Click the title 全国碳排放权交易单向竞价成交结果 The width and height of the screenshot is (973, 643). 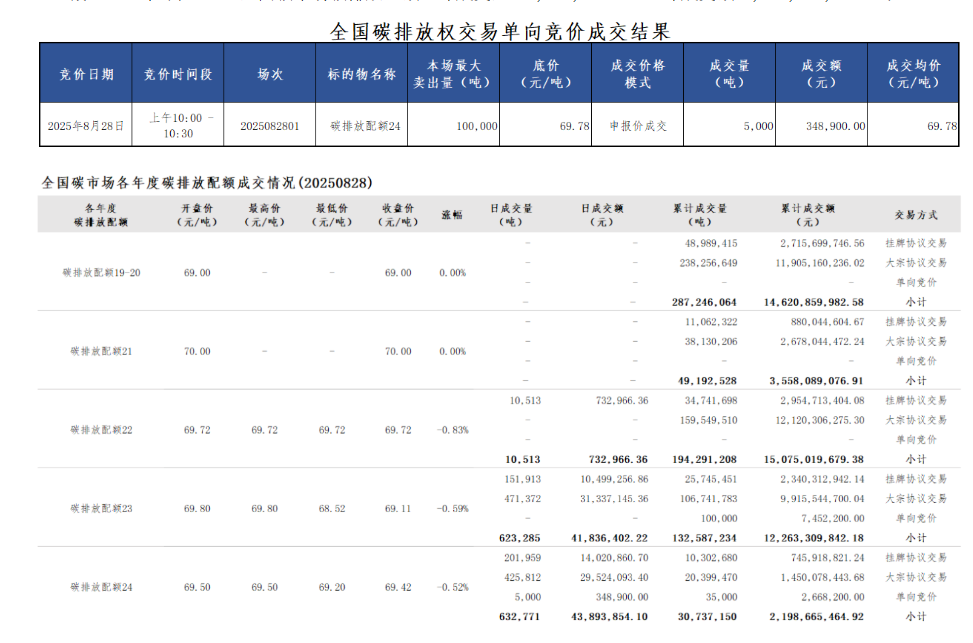[500, 31]
